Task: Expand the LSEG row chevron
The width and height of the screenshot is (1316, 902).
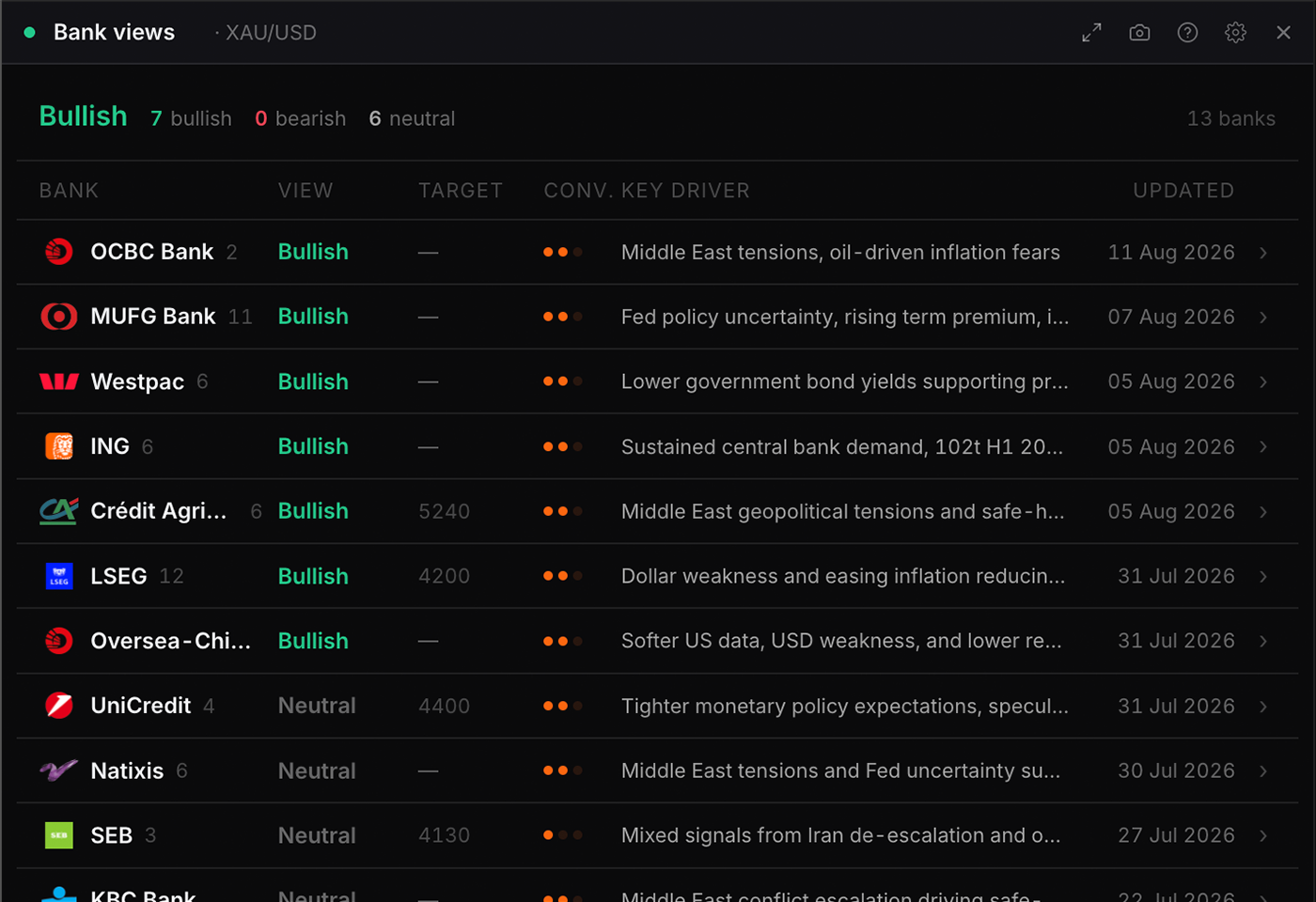Action: tap(1263, 577)
